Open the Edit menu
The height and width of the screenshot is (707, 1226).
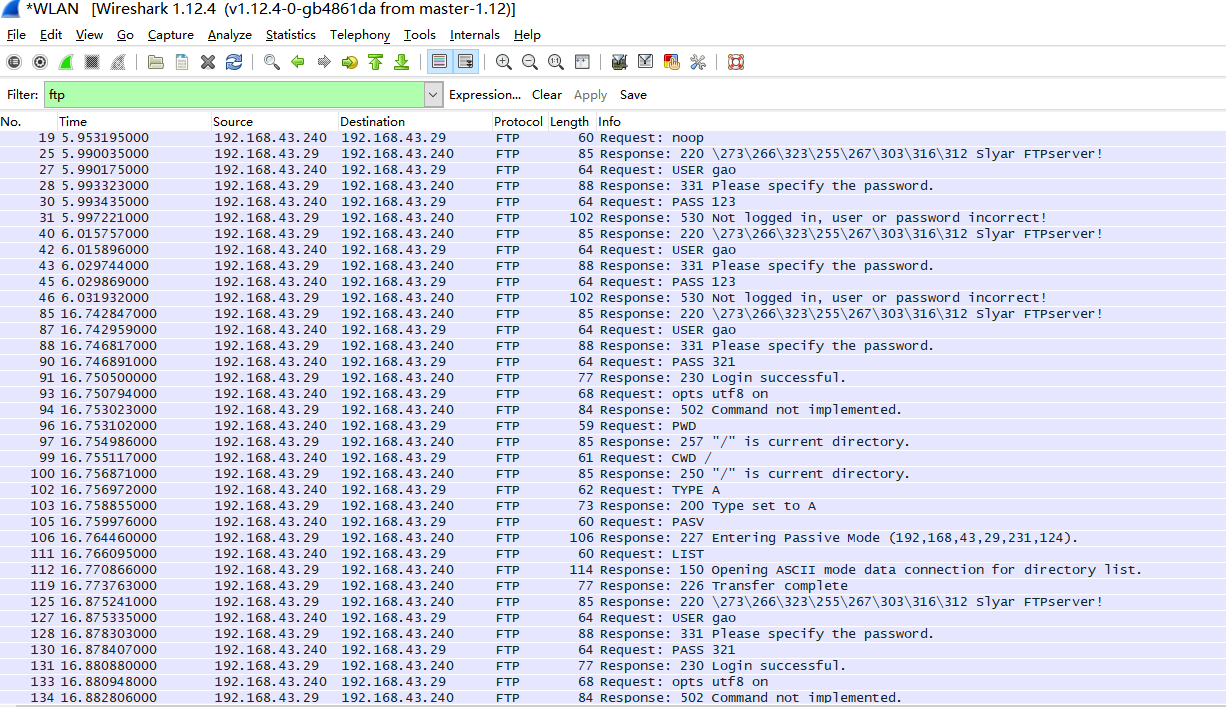tap(51, 35)
